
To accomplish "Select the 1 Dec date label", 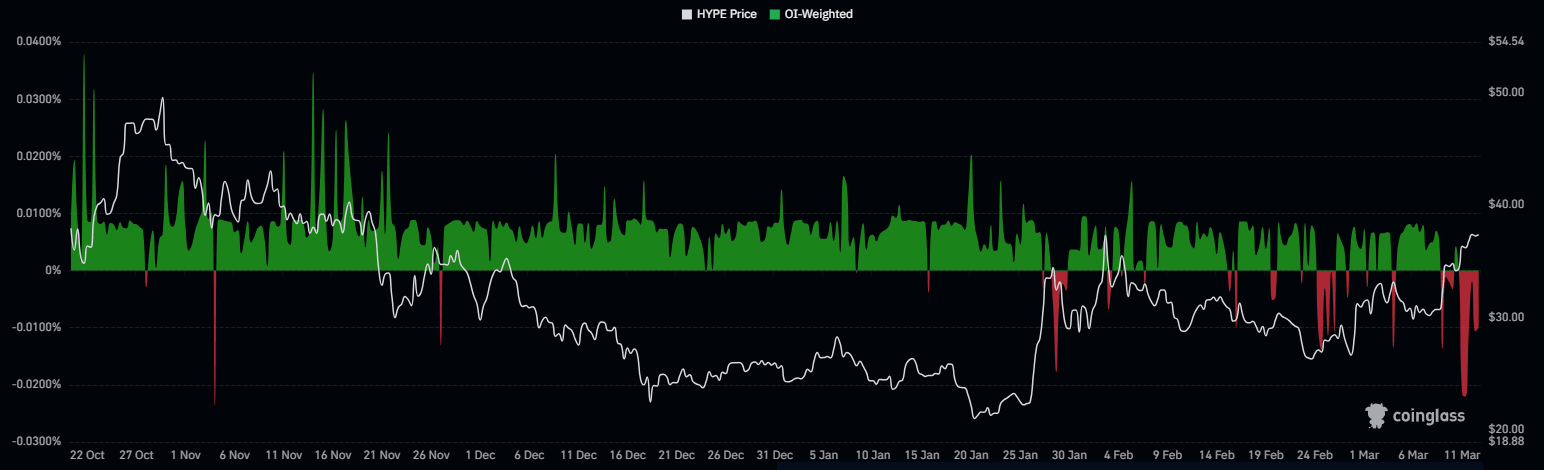I will click(479, 455).
